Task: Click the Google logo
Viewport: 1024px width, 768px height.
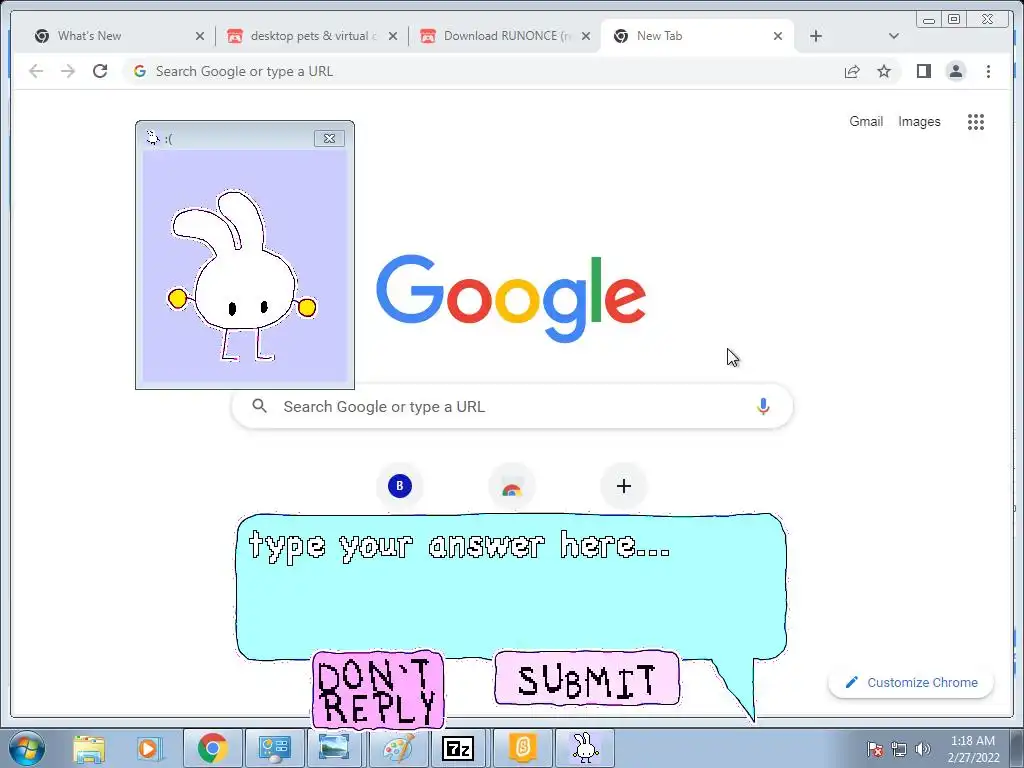Action: [511, 297]
